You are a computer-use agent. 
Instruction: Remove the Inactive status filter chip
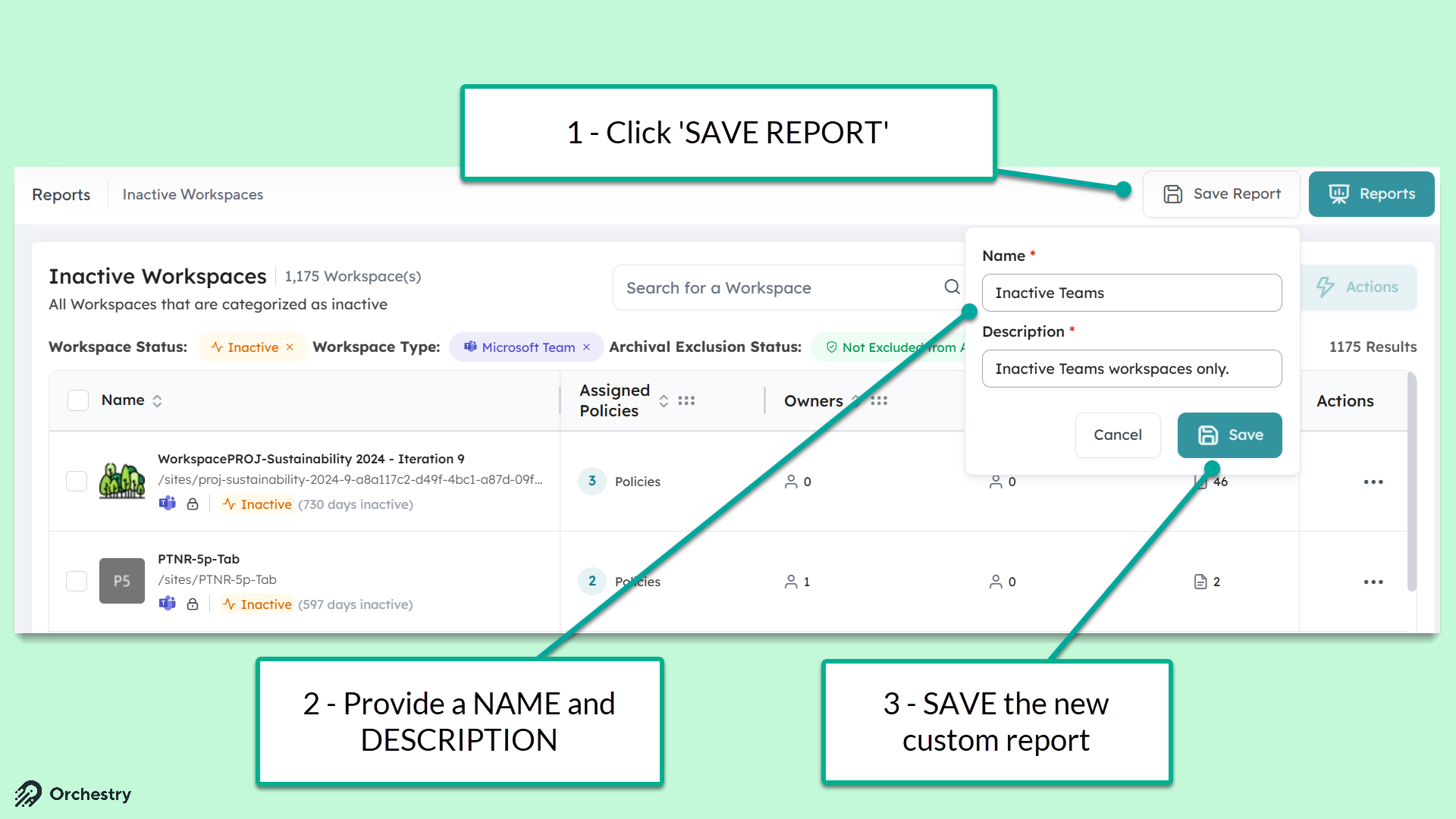290,347
